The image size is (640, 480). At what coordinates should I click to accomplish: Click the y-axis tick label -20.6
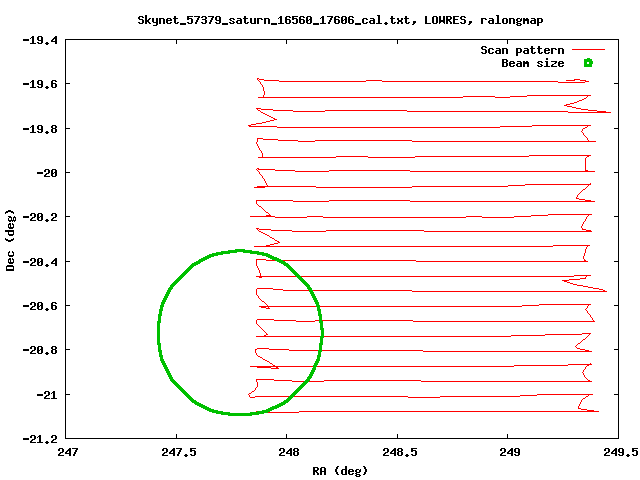[x=40, y=306]
